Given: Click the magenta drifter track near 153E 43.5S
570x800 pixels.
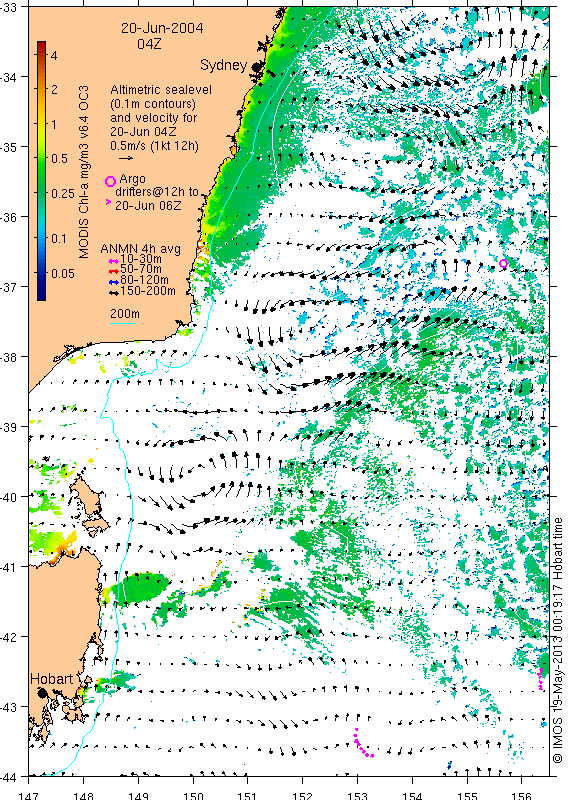Looking at the screenshot, I should 364,743.
